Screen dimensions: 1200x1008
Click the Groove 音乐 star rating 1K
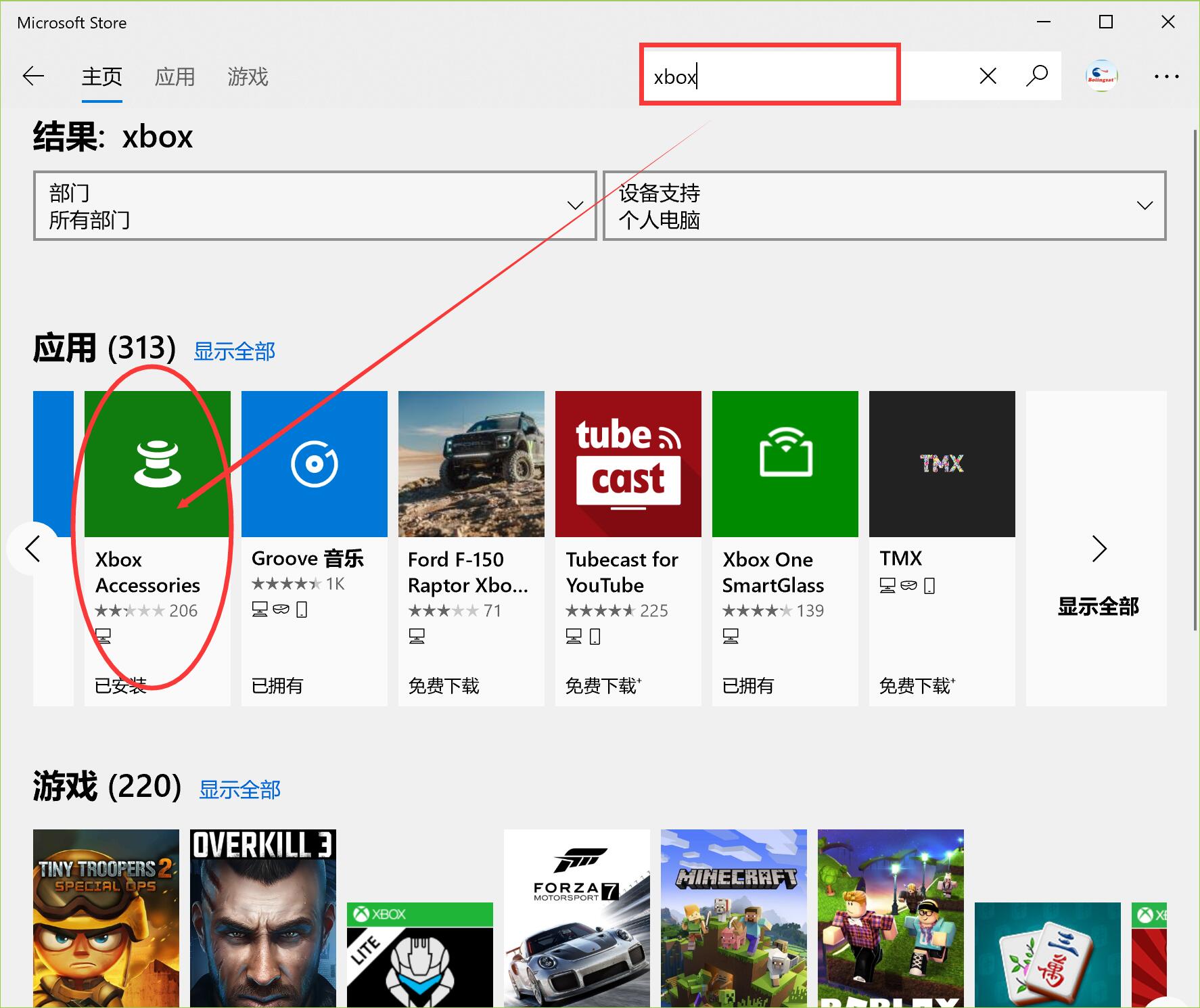click(x=298, y=584)
